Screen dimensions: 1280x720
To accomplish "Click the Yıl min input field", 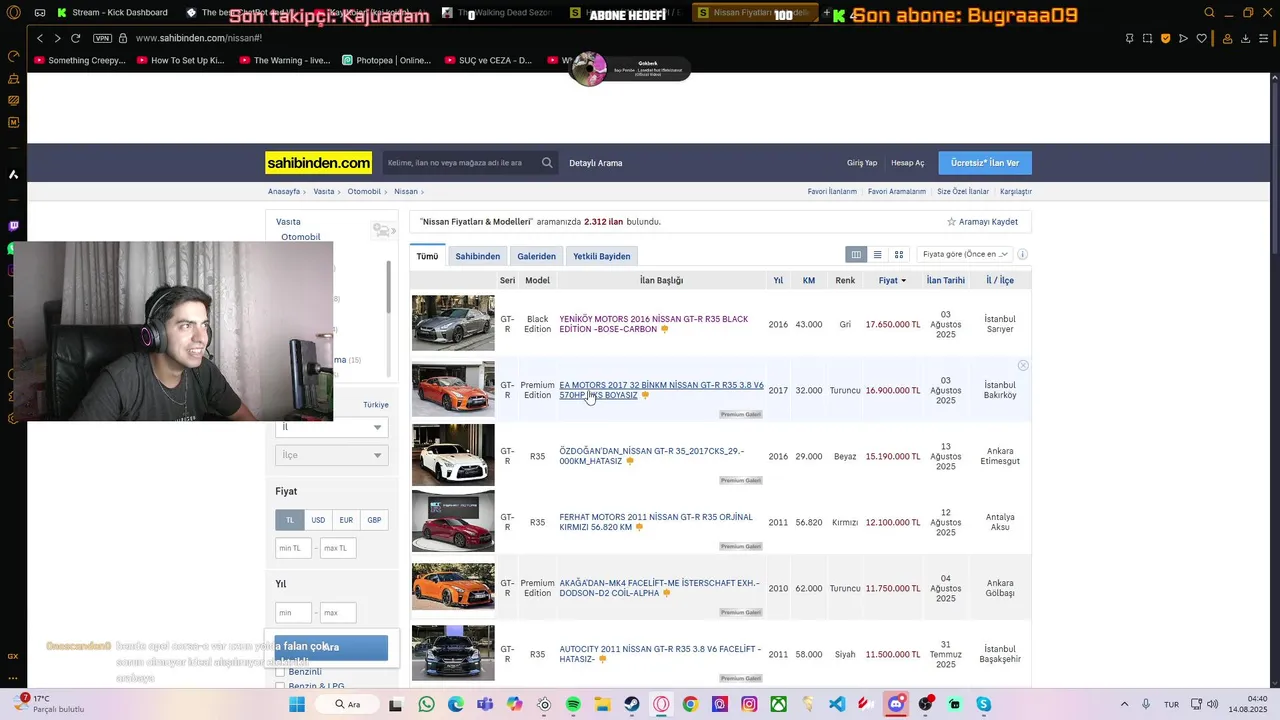I will pos(293,612).
